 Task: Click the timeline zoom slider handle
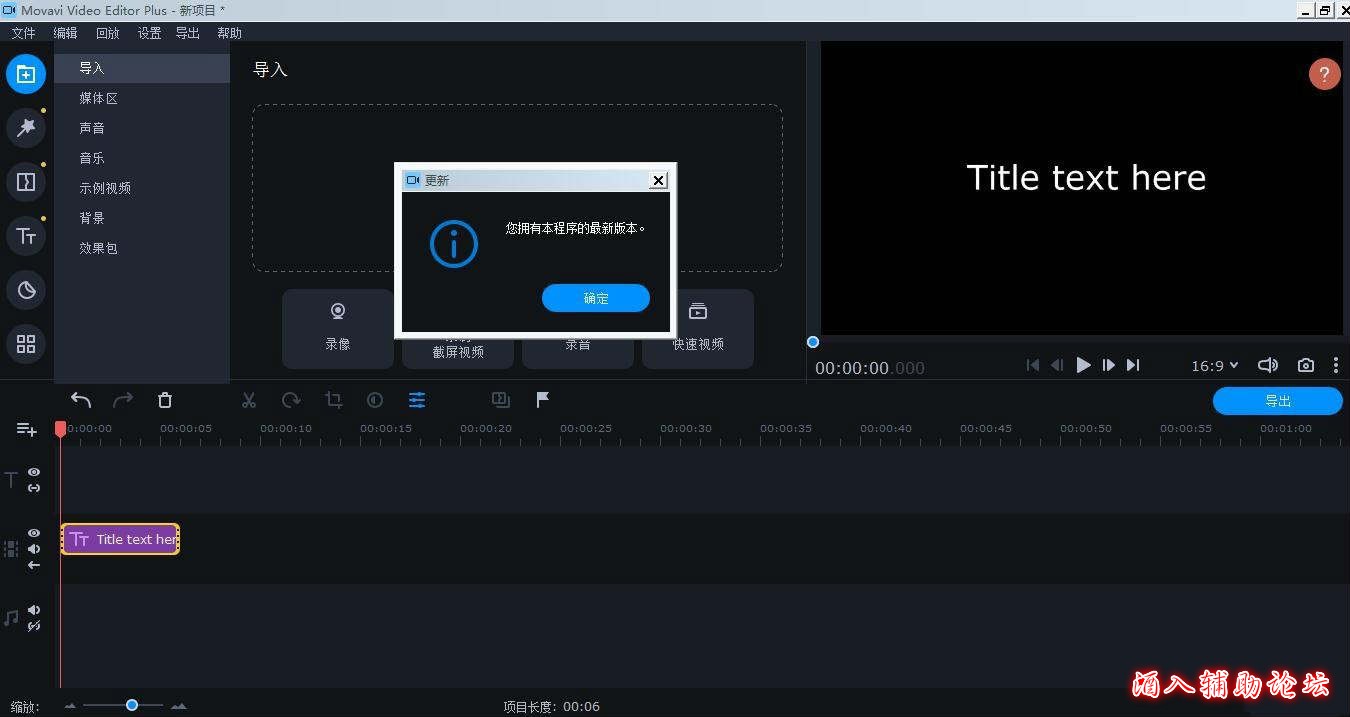tap(131, 705)
